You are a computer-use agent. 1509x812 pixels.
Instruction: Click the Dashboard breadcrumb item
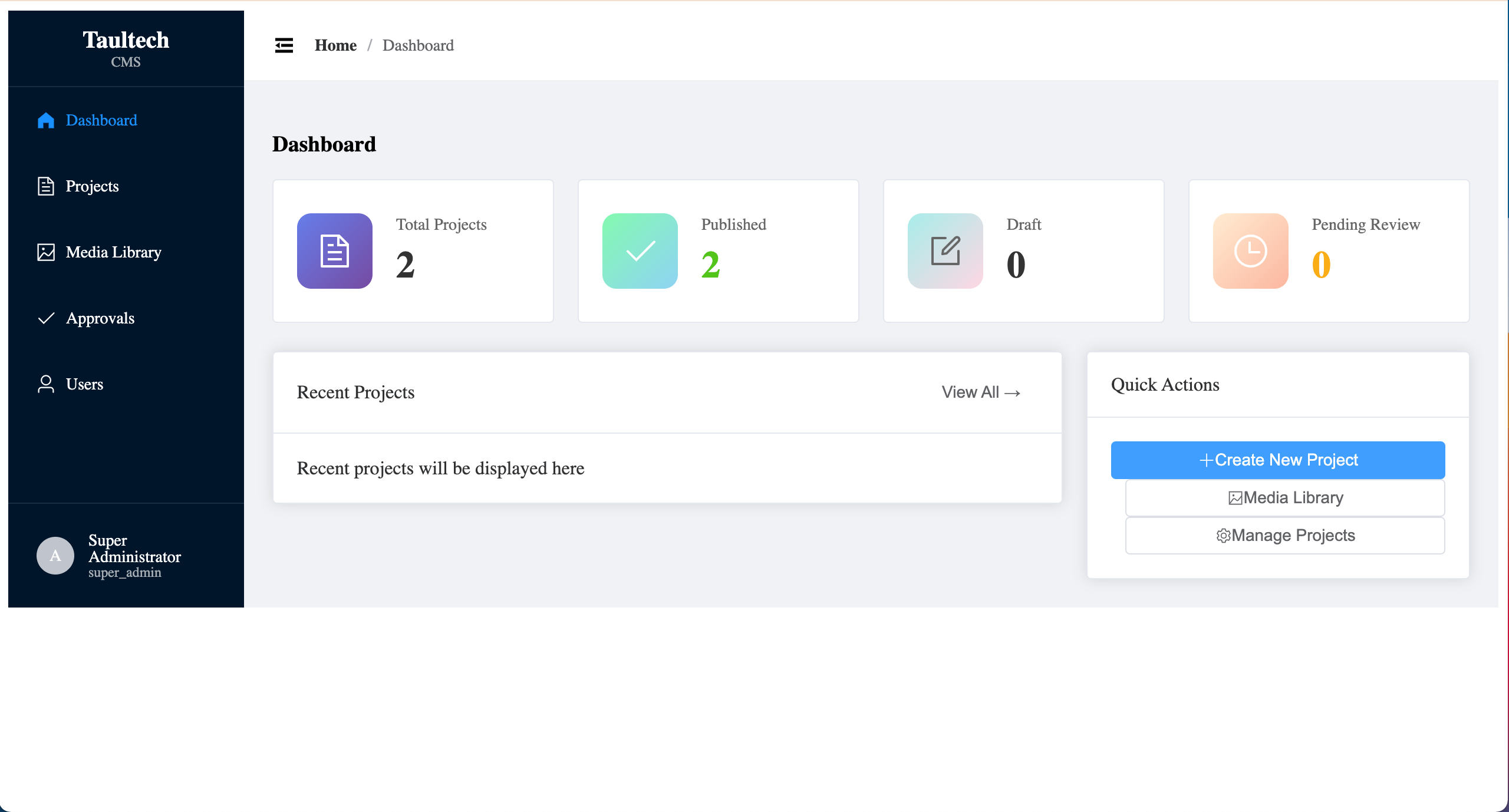point(418,45)
